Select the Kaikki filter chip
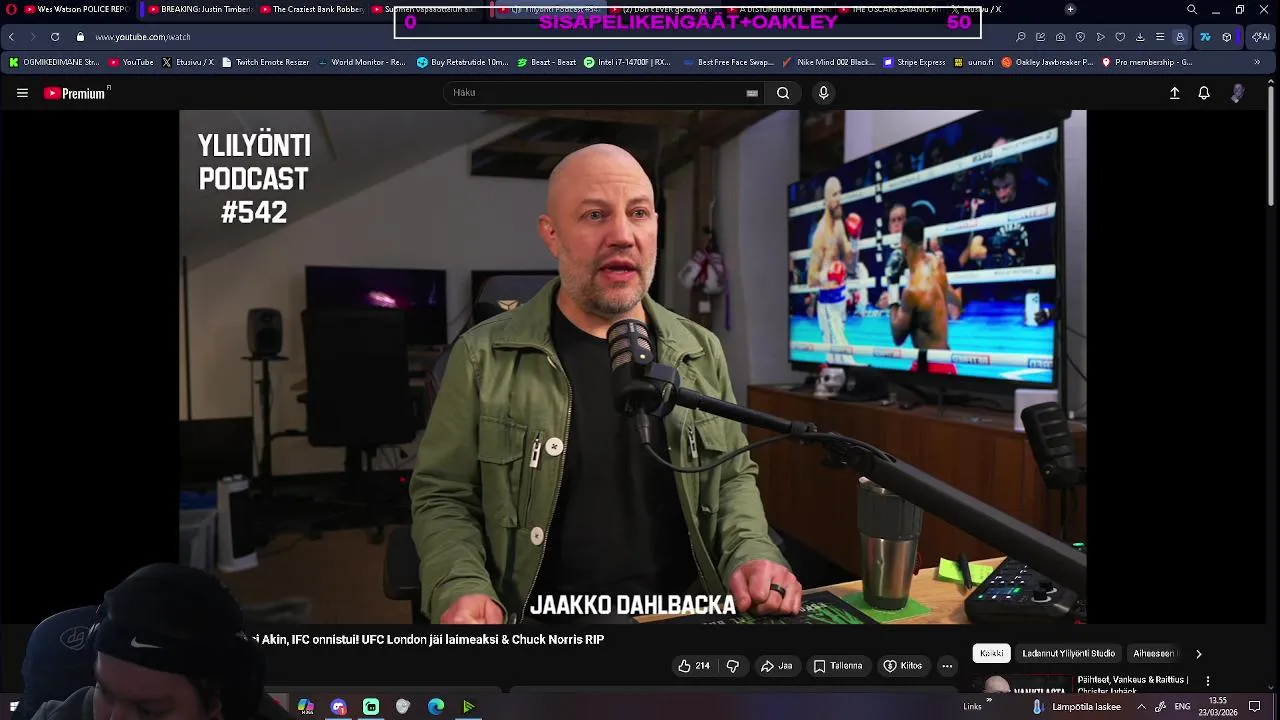Viewport: 1280px width, 720px height. (992, 654)
